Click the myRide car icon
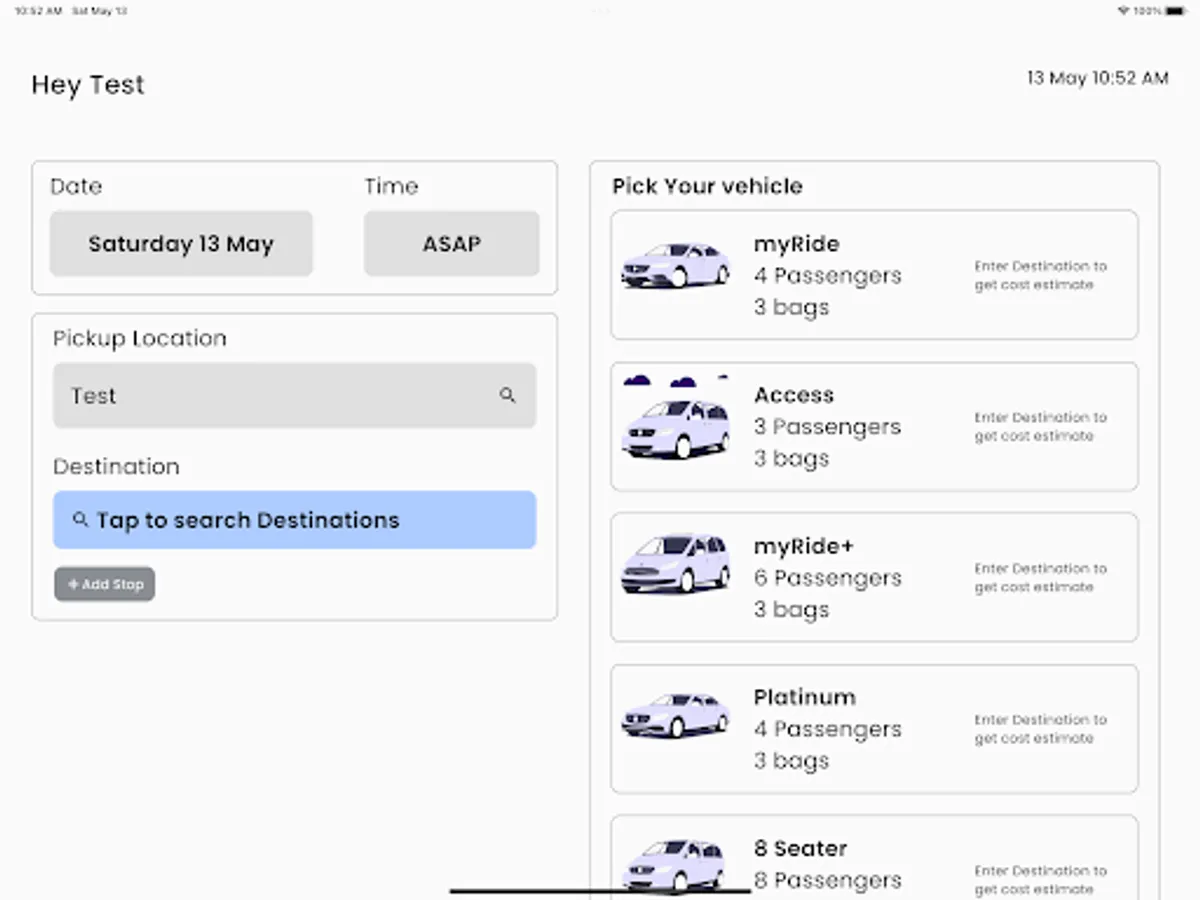1200x900 pixels. [675, 266]
